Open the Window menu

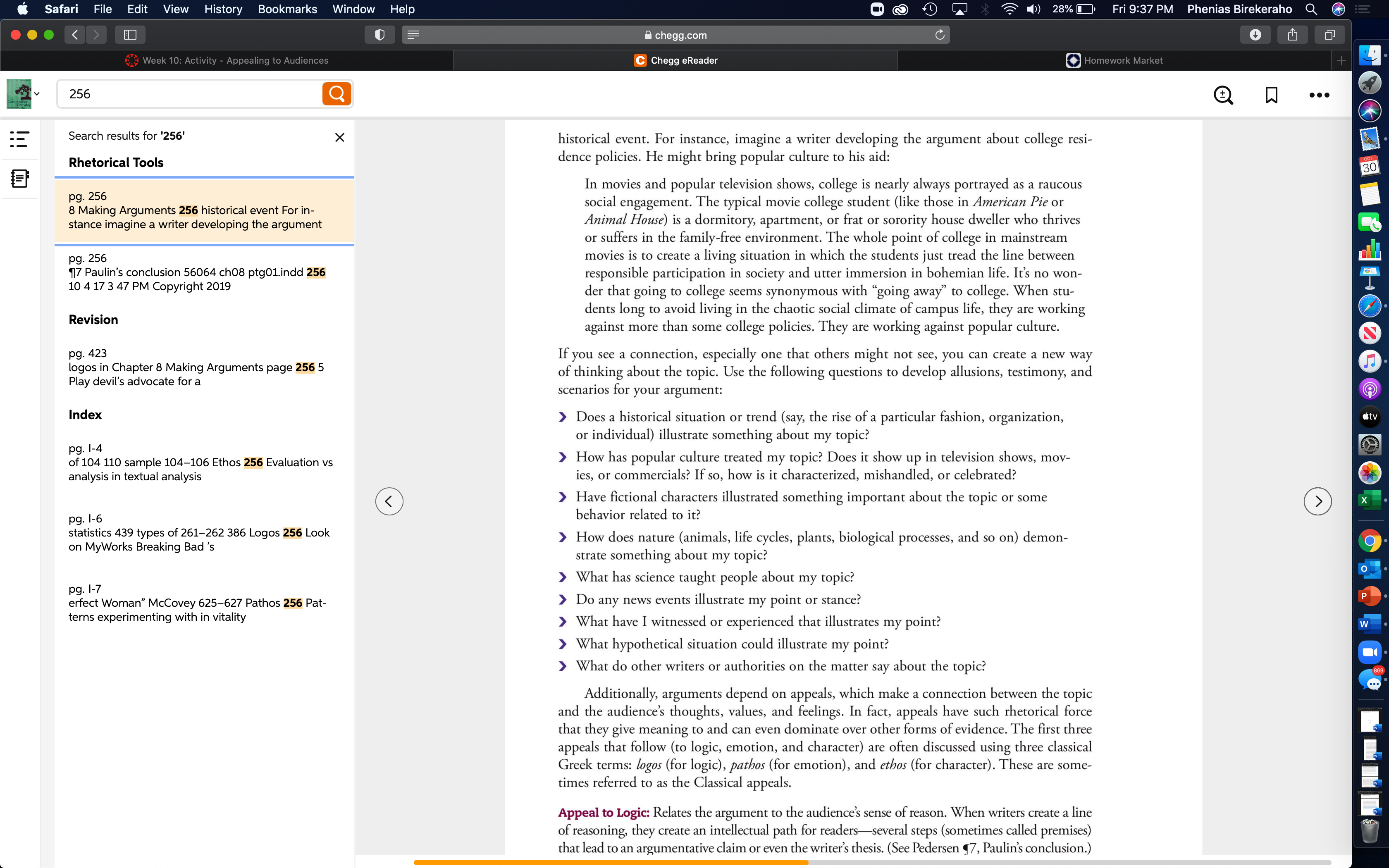tap(353, 9)
